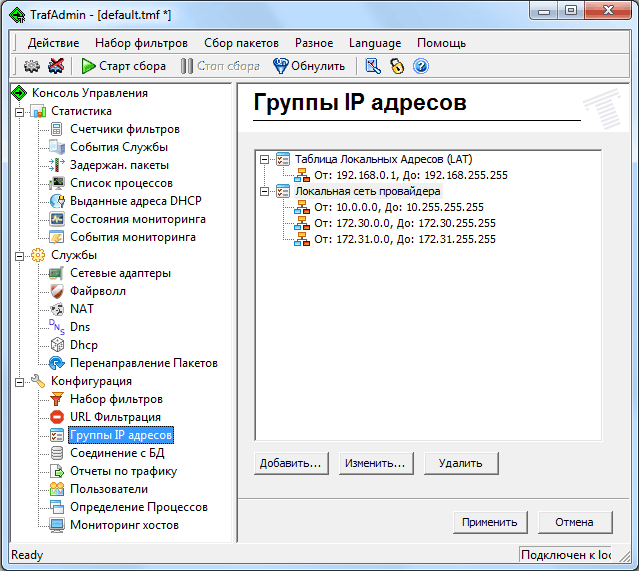Click the Удалить button
639x571 pixels.
tap(461, 463)
